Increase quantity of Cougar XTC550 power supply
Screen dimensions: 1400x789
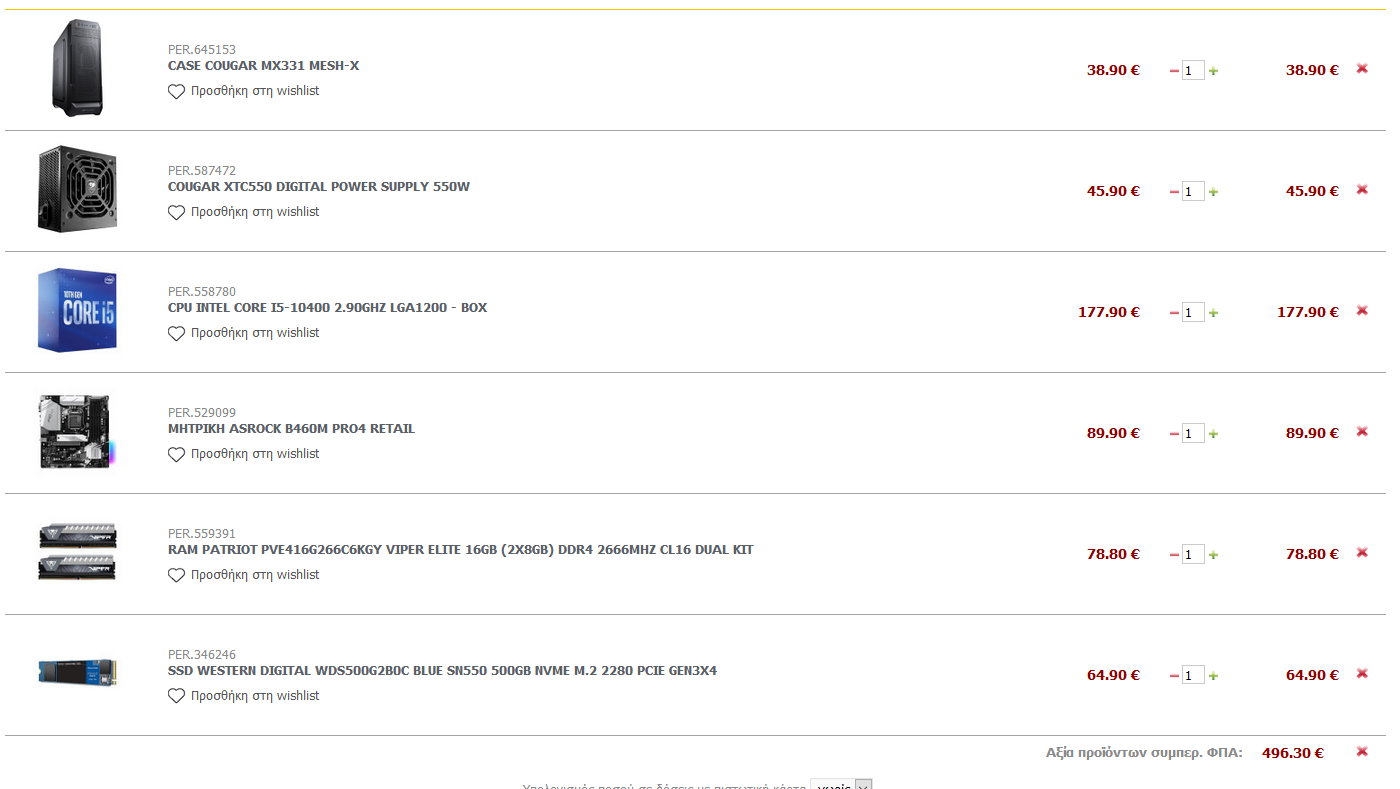point(1213,192)
